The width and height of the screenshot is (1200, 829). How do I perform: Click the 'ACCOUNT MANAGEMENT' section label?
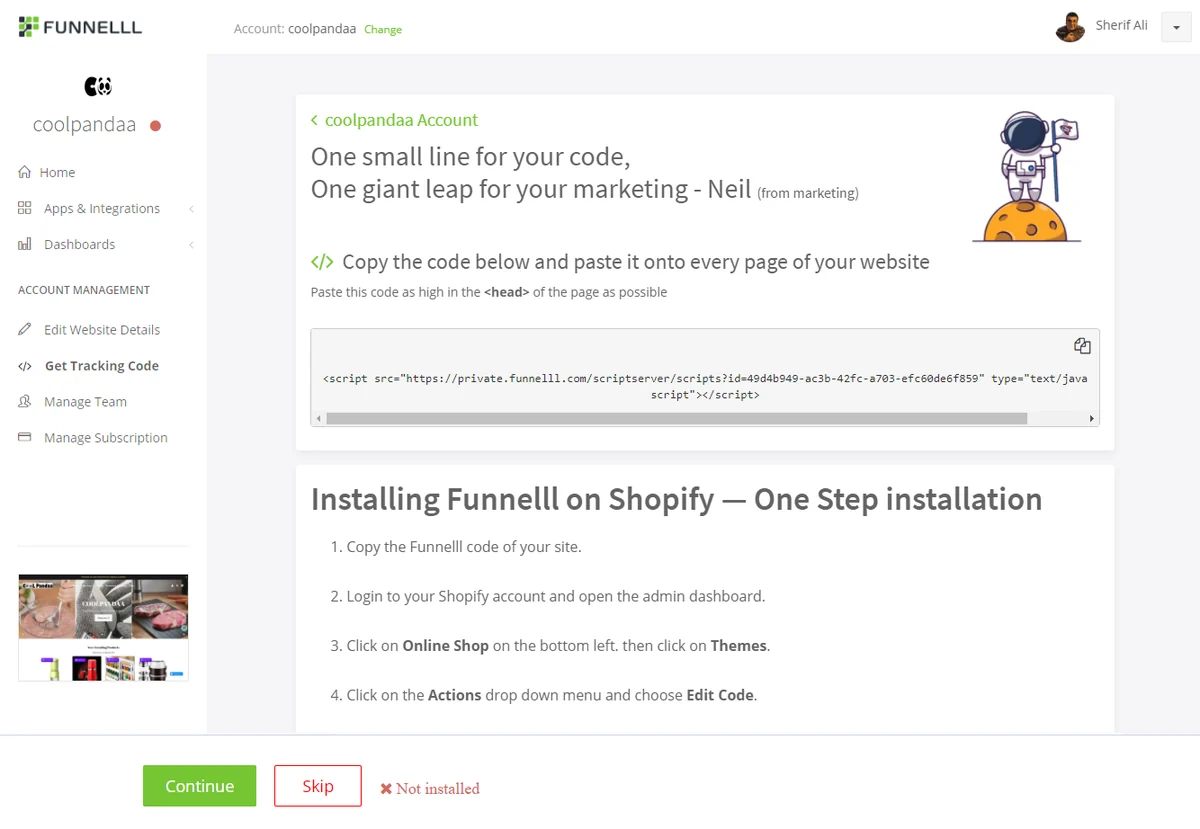(x=84, y=290)
